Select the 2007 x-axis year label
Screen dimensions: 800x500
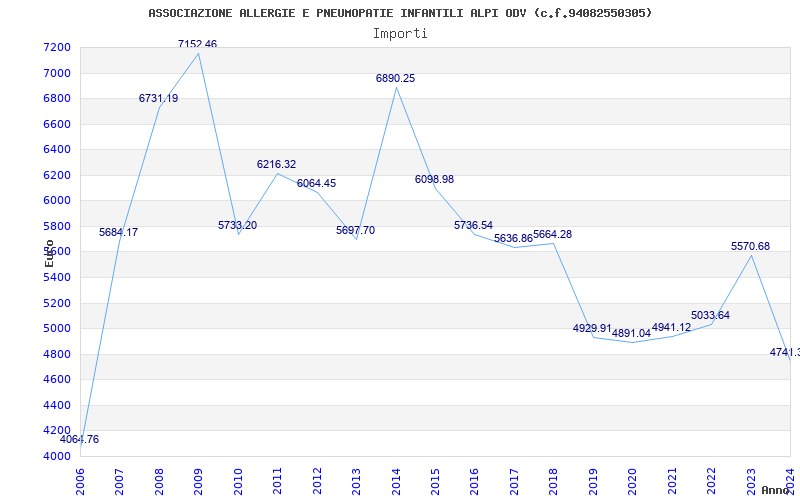coord(119,481)
